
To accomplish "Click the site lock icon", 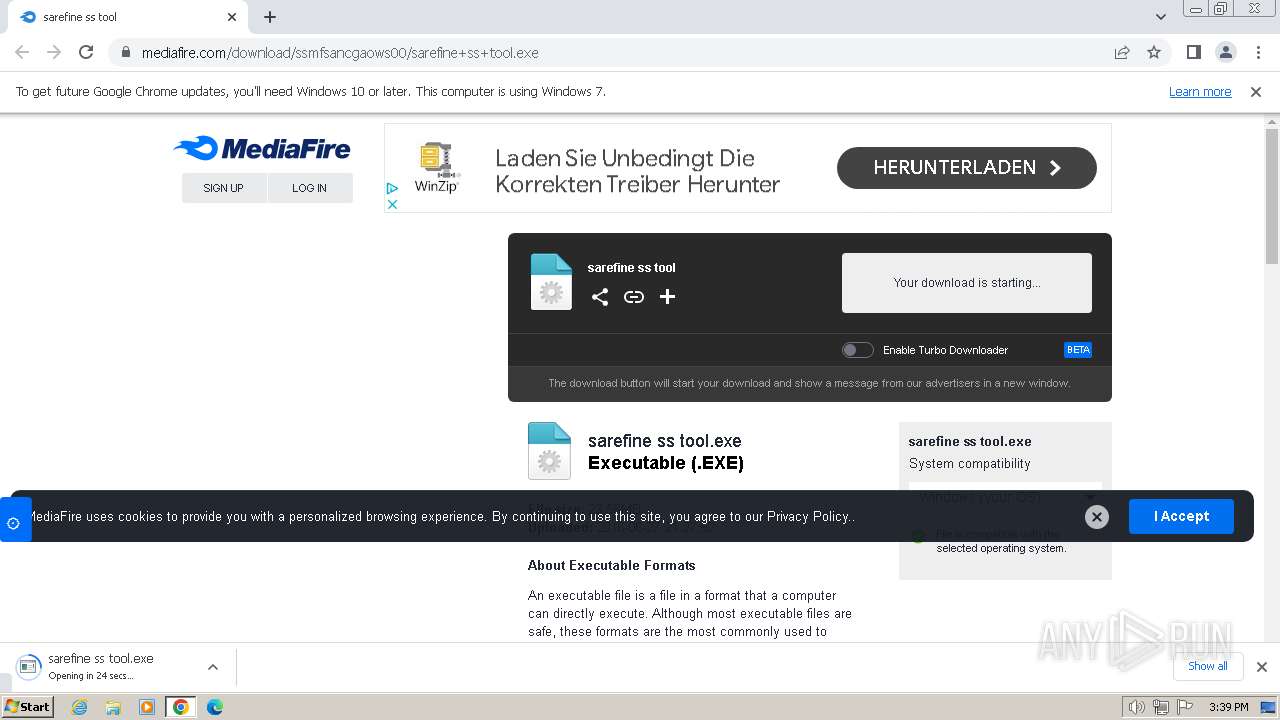I will pyautogui.click(x=125, y=53).
